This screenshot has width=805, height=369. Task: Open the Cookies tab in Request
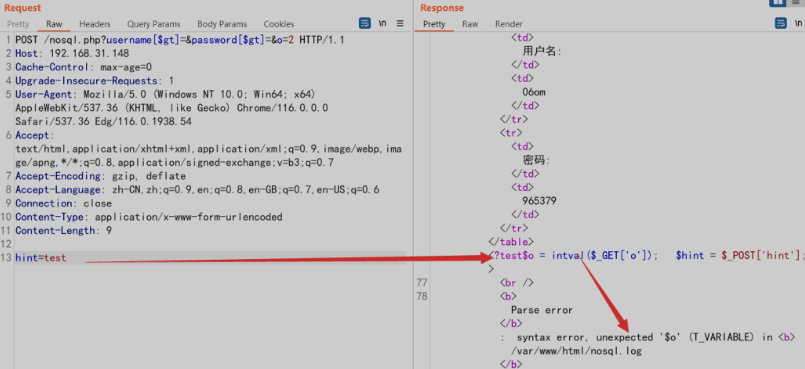point(279,24)
